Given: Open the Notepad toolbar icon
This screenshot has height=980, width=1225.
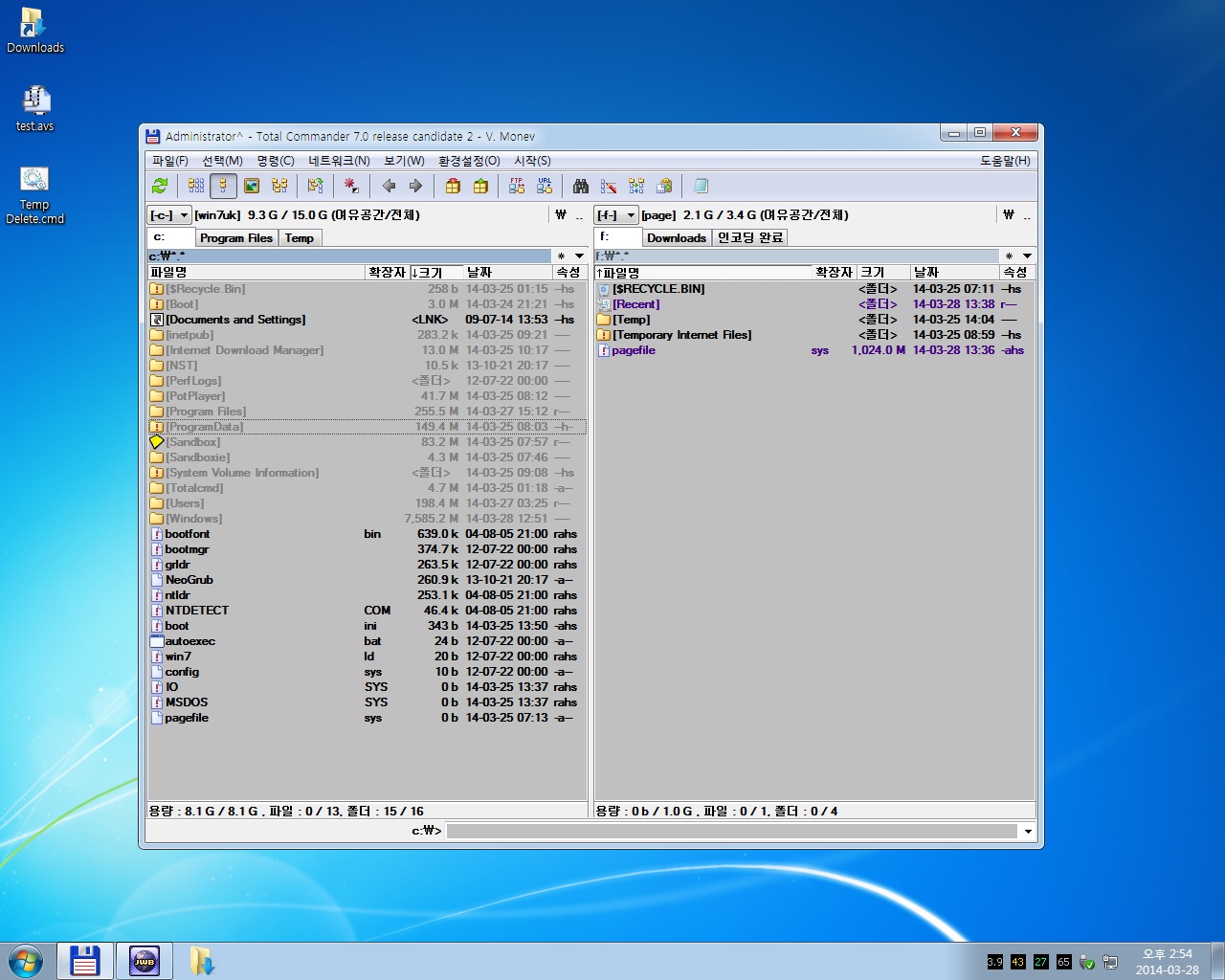Looking at the screenshot, I should tap(701, 186).
